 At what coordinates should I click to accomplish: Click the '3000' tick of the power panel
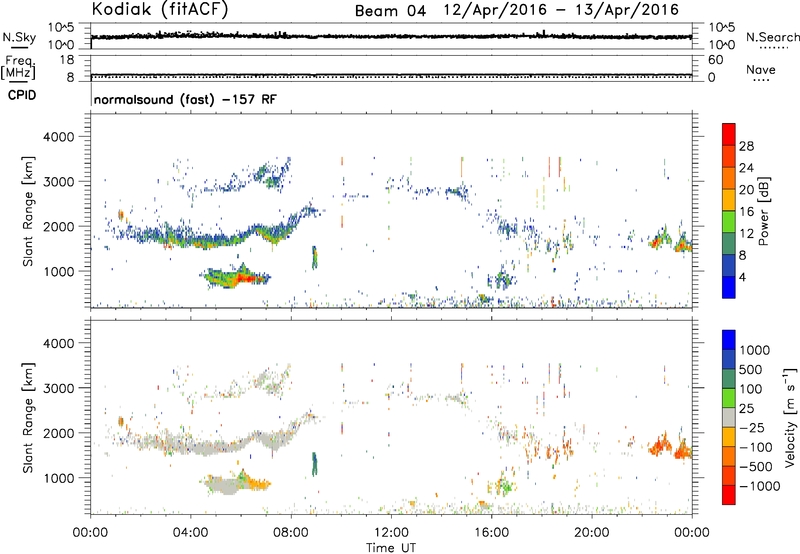pos(58,182)
